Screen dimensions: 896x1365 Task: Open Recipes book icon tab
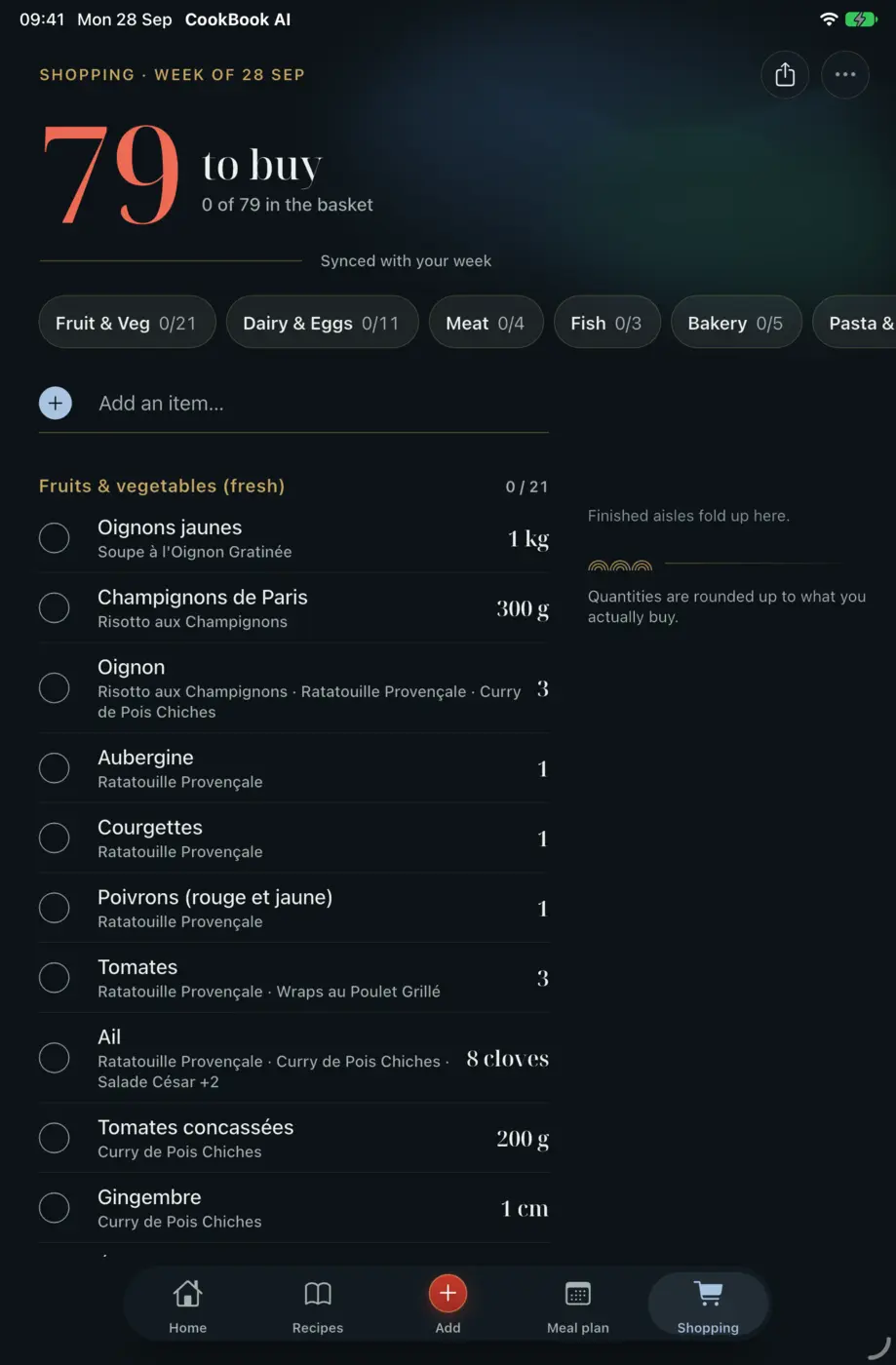click(318, 1306)
